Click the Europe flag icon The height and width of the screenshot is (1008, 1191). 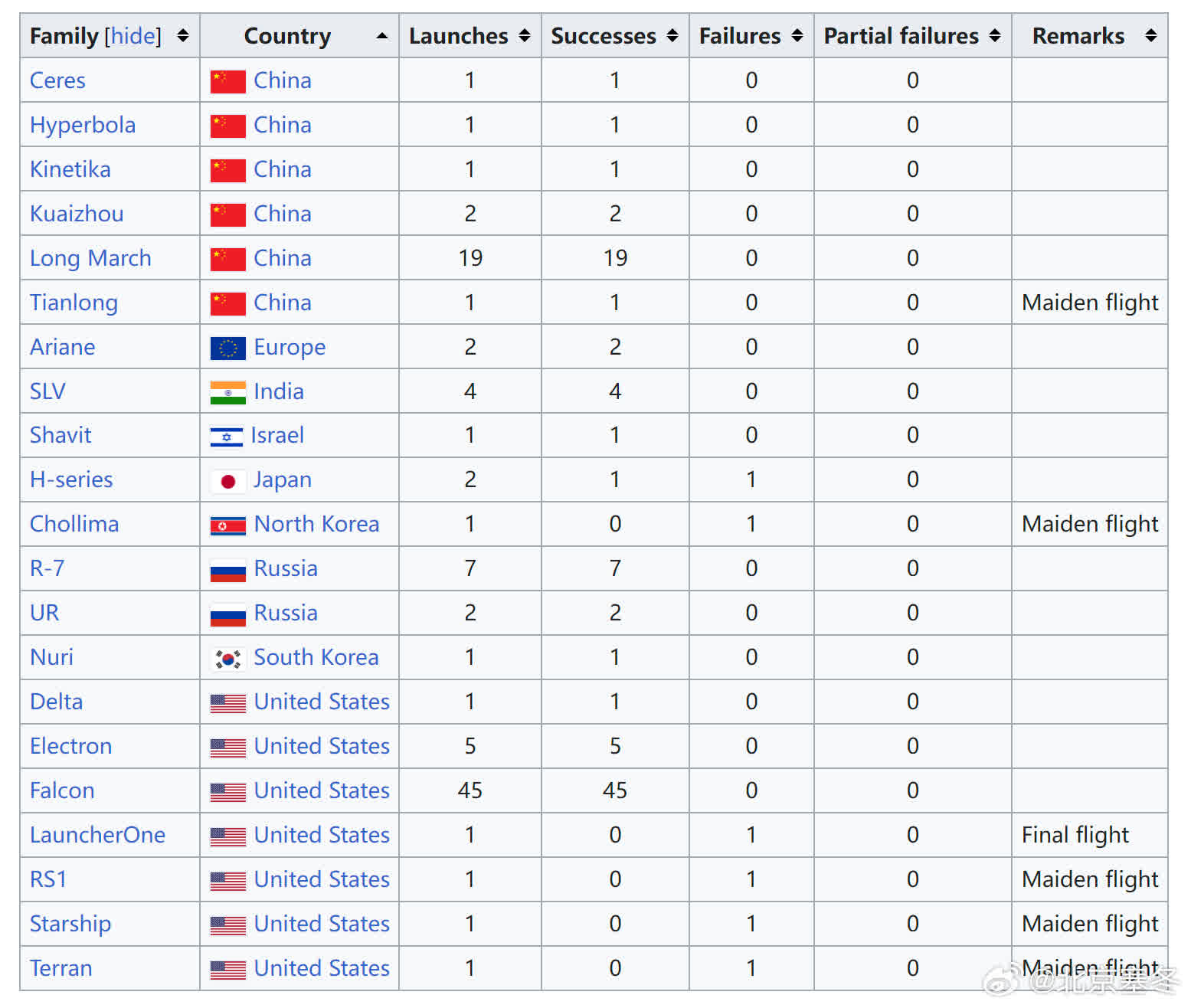227,348
